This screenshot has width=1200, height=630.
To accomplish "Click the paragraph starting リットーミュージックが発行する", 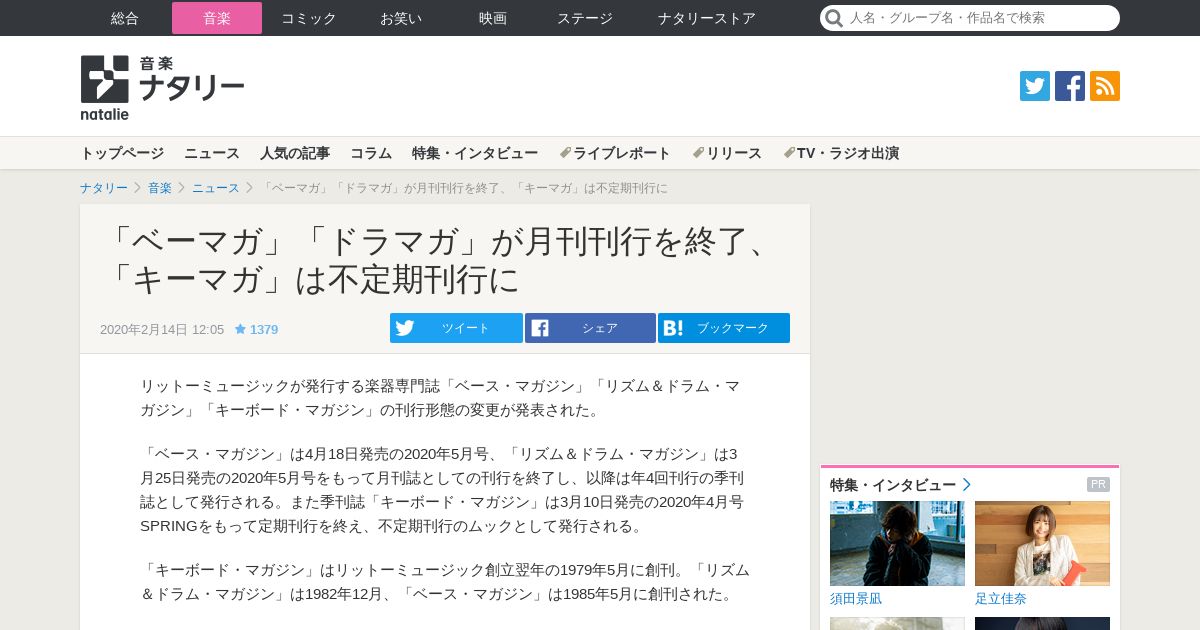I will [440, 398].
